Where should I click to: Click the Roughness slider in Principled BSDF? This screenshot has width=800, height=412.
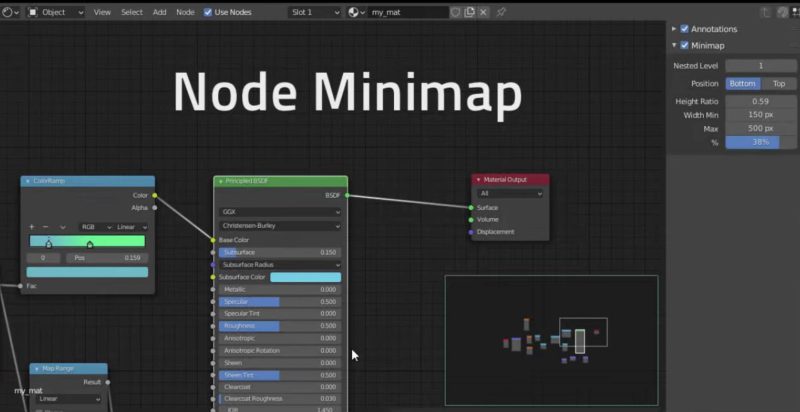[279, 326]
